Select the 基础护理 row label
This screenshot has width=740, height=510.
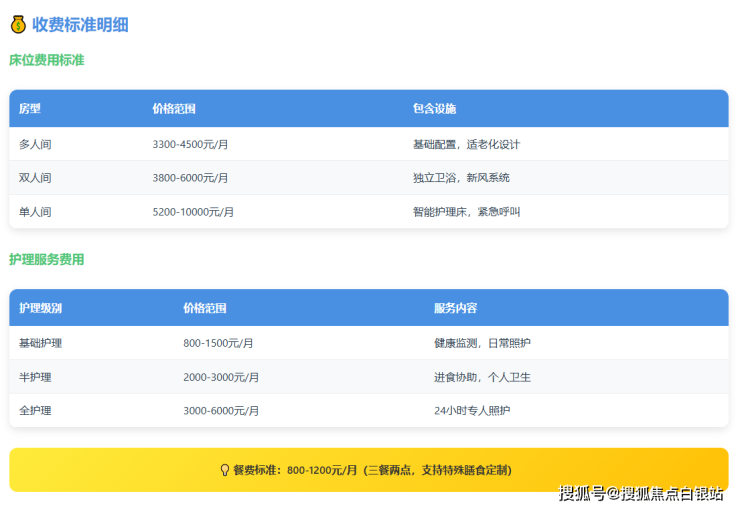40,343
